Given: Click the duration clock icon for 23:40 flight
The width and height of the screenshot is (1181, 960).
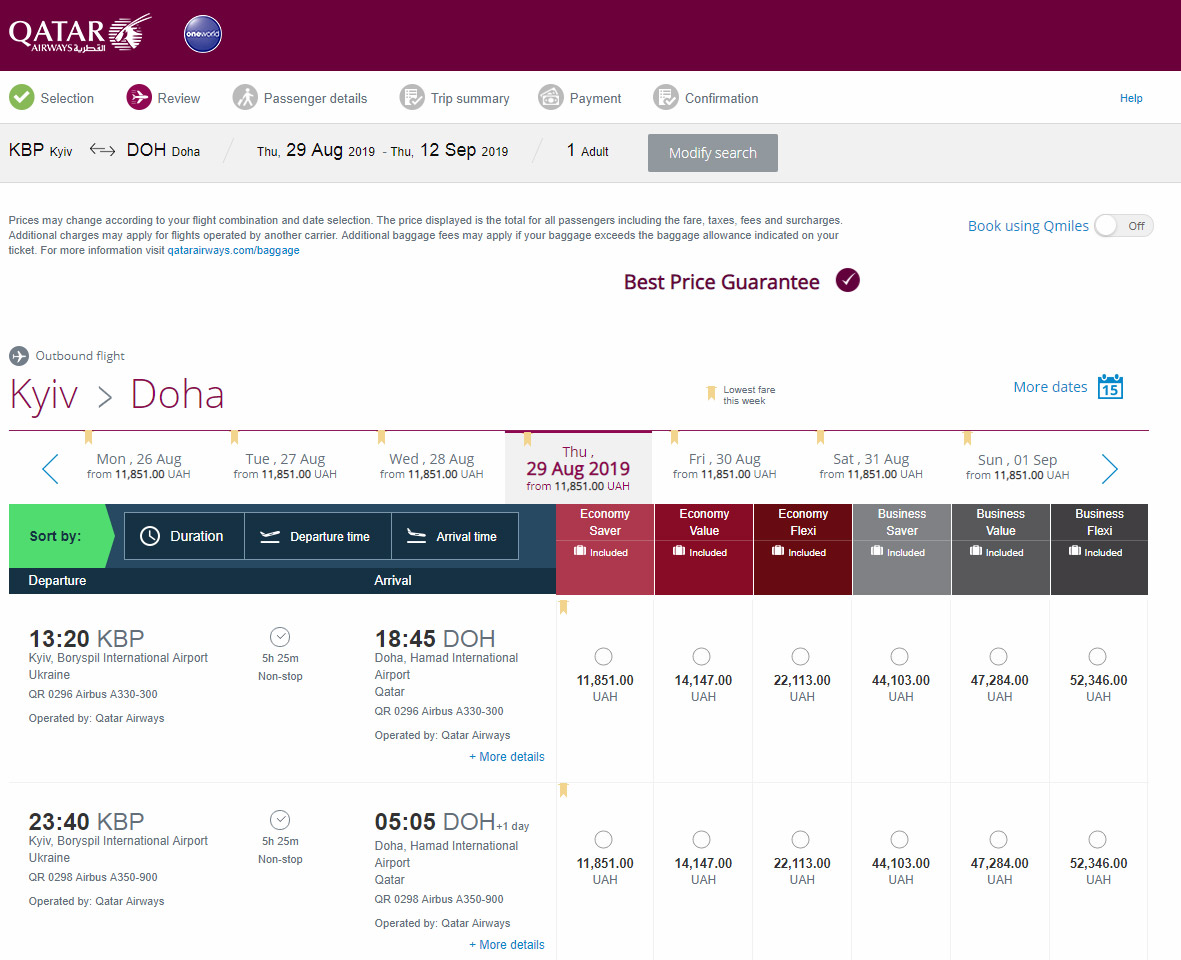Looking at the screenshot, I should 280,820.
